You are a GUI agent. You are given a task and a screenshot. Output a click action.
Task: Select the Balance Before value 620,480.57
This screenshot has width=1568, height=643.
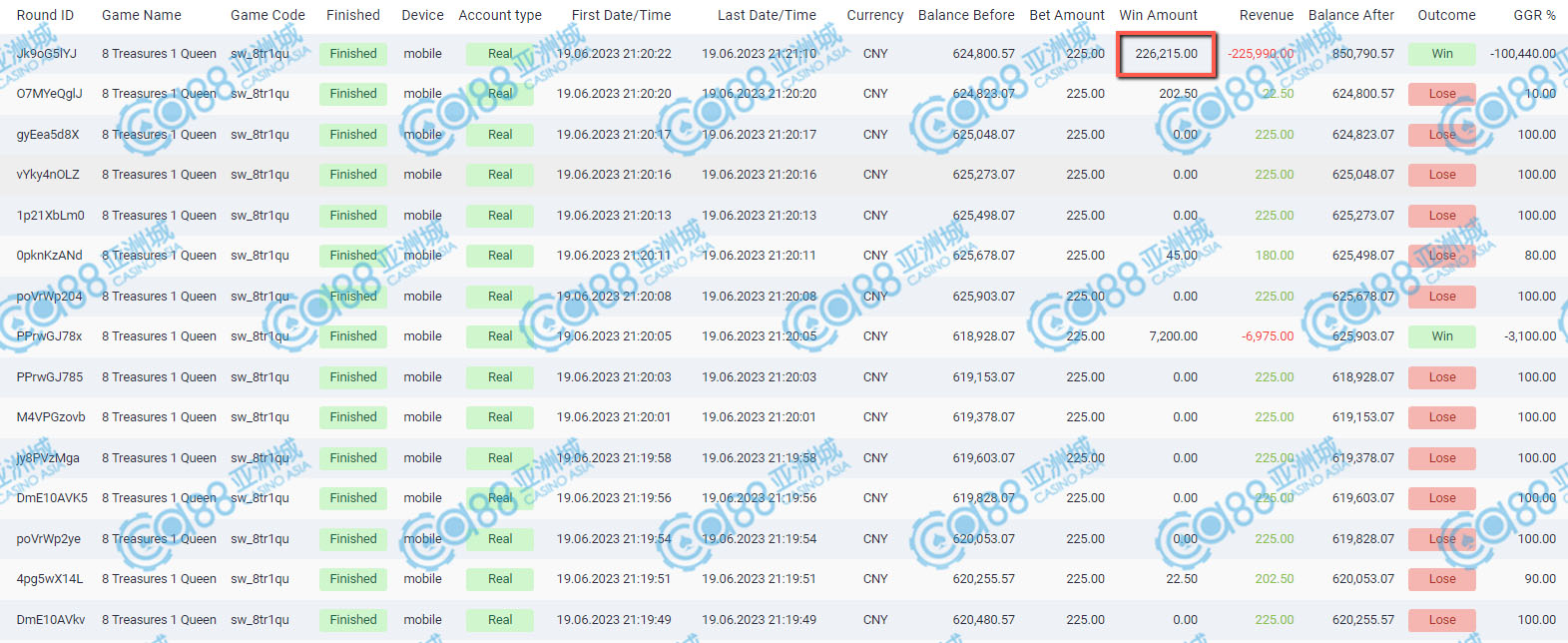pyautogui.click(x=984, y=620)
